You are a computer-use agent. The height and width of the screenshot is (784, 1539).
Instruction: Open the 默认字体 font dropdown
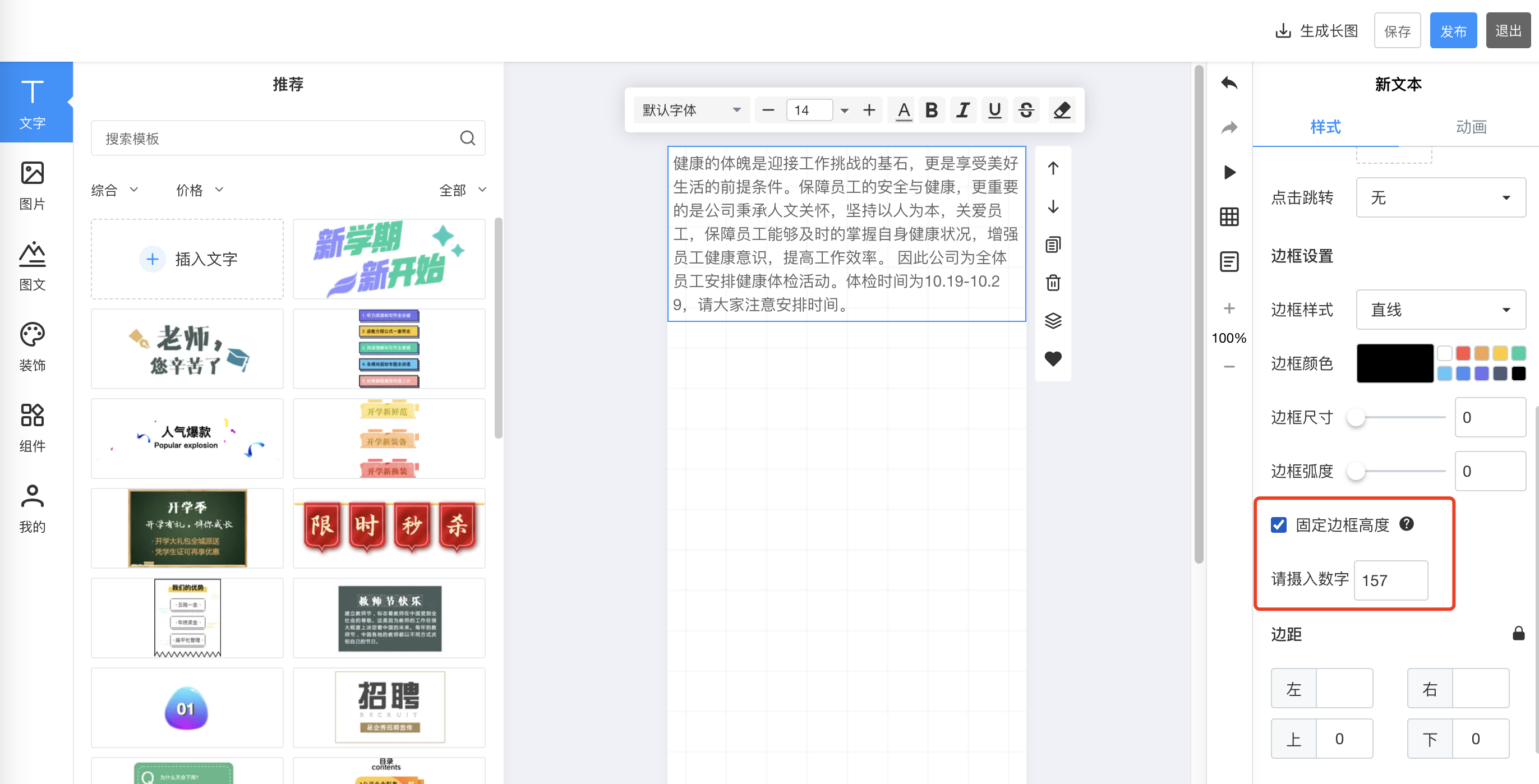690,110
